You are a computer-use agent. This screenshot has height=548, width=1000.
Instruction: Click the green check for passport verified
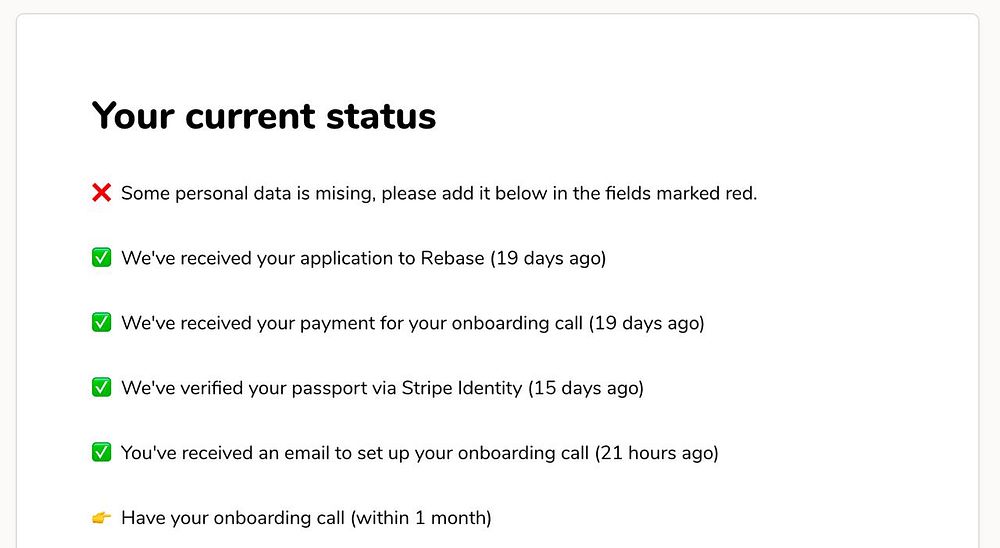pyautogui.click(x=101, y=387)
